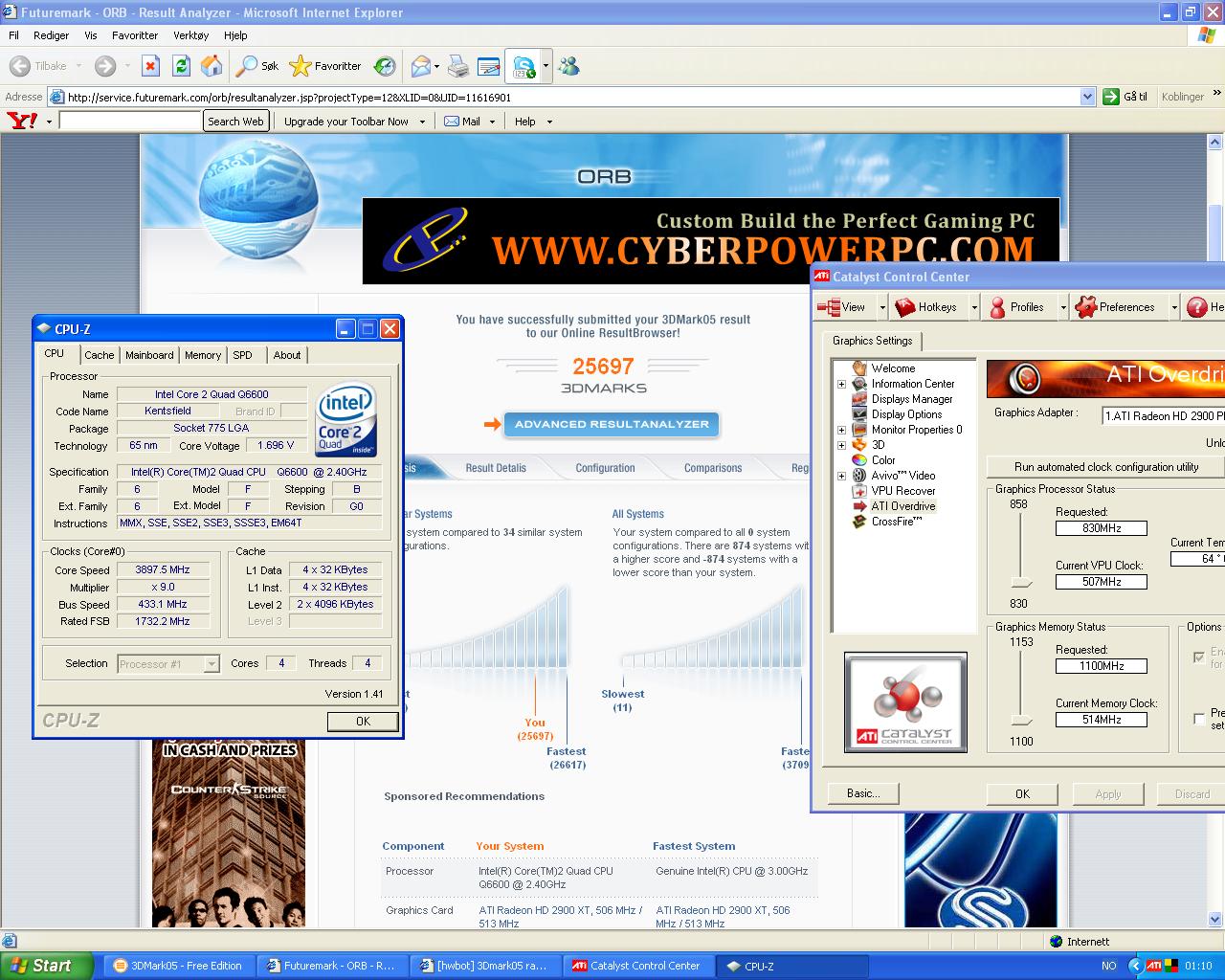This screenshot has height=980, width=1225.
Task: Click the Yahoo! logo on the toolbar
Action: tap(22, 121)
